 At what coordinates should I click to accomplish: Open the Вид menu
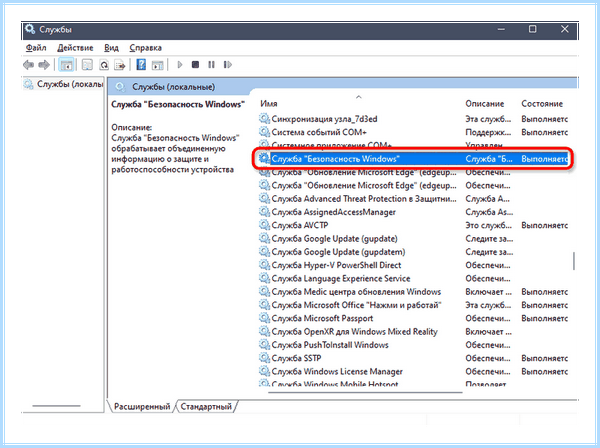coord(111,48)
